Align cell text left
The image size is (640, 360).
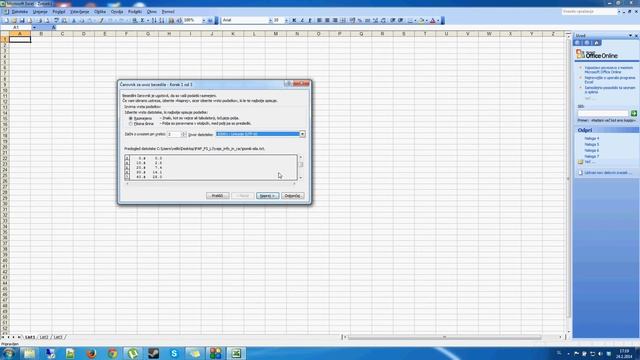click(x=319, y=20)
